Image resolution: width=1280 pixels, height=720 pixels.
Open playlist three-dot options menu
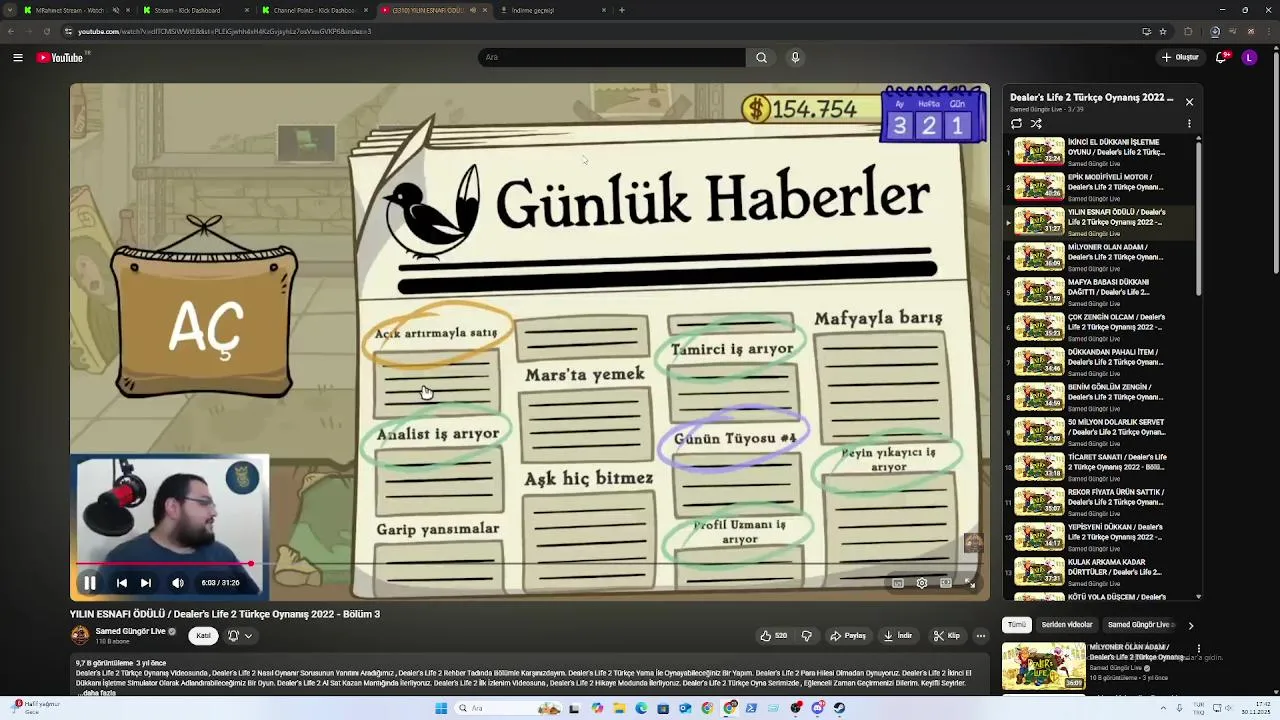pyautogui.click(x=1189, y=124)
